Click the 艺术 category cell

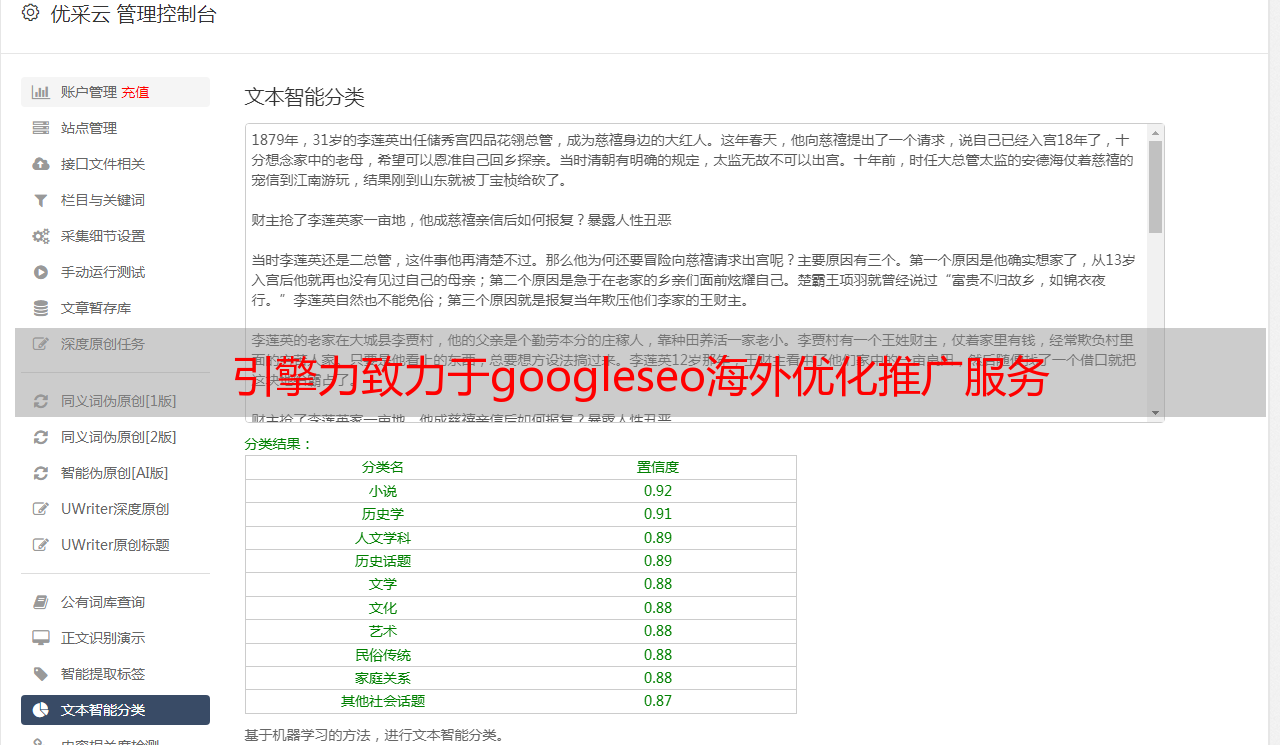pos(383,631)
